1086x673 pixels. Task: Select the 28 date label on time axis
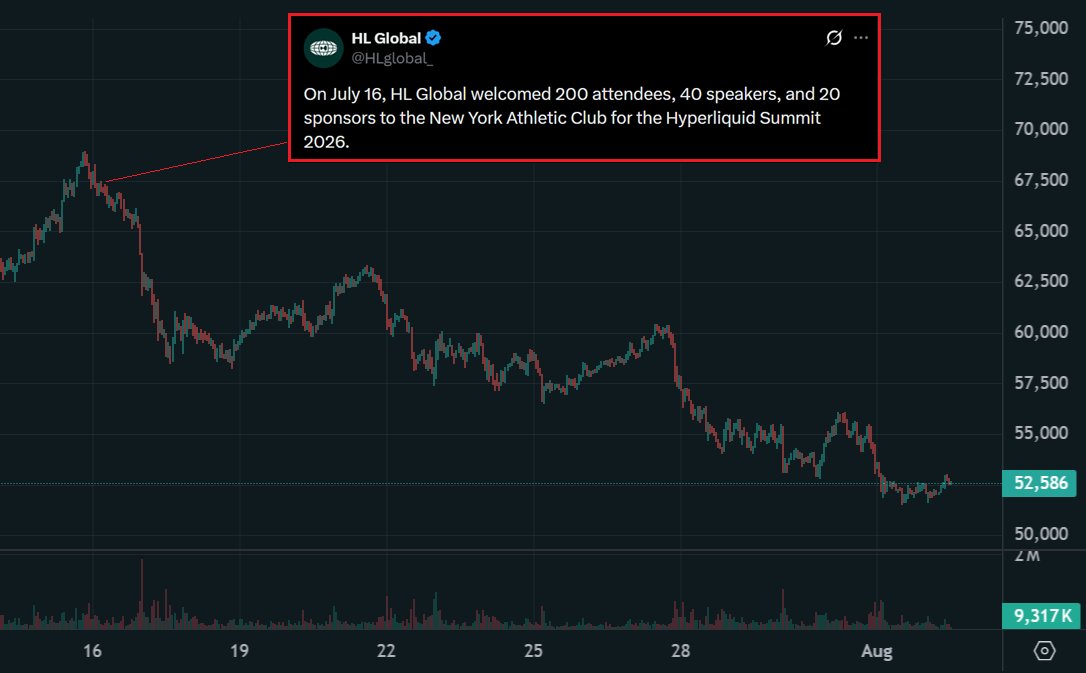click(x=681, y=651)
